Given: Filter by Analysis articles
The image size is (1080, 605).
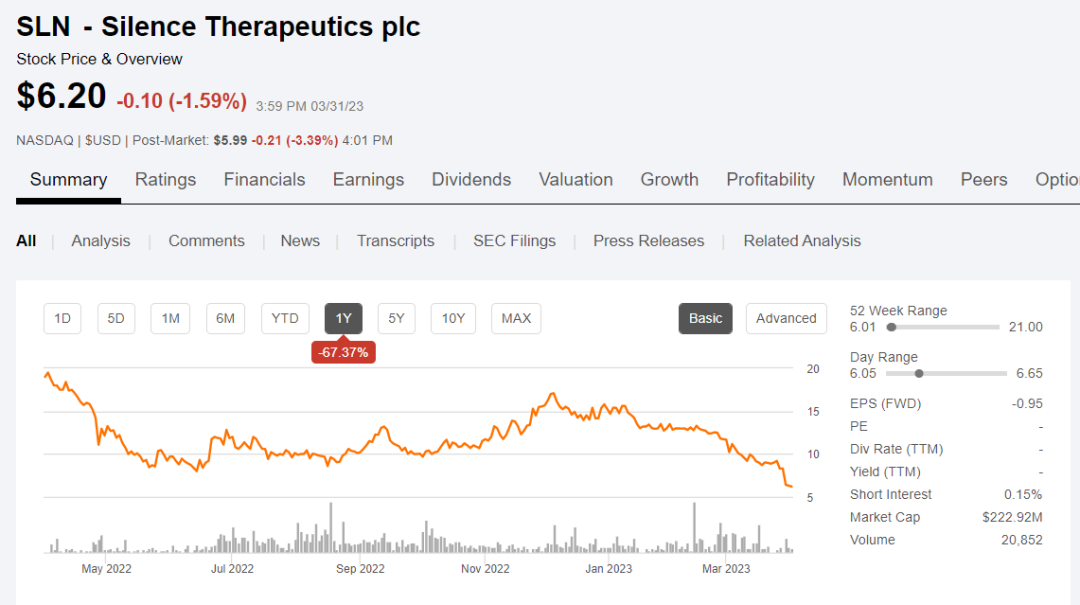Looking at the screenshot, I should (101, 241).
